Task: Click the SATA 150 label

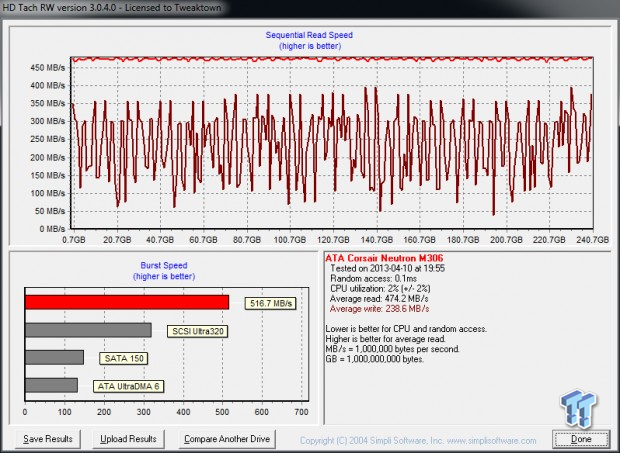Action: click(124, 359)
